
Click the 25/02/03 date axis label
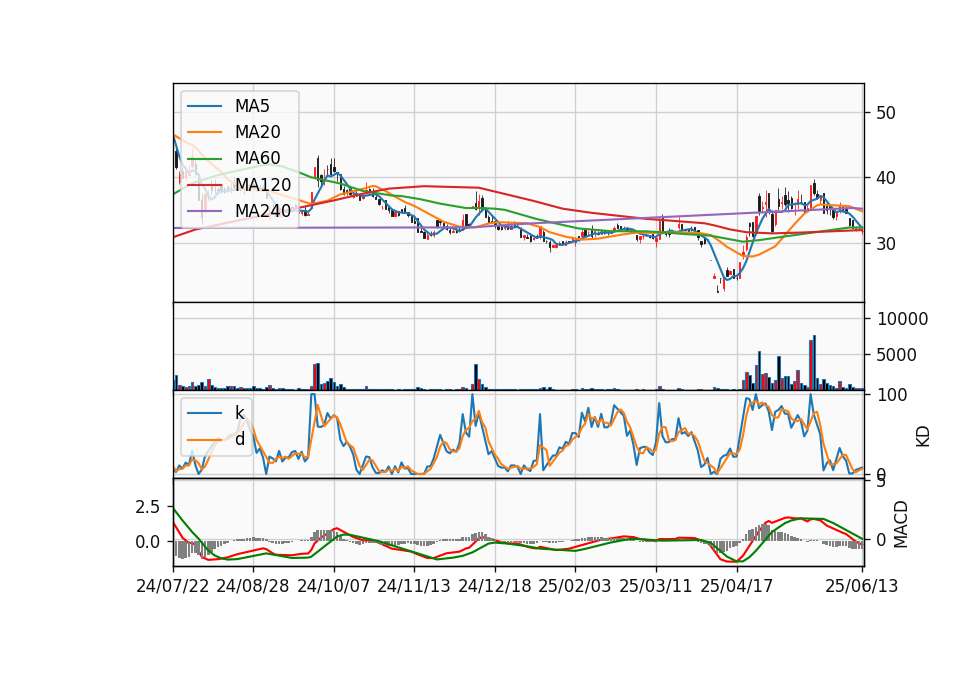575,586
